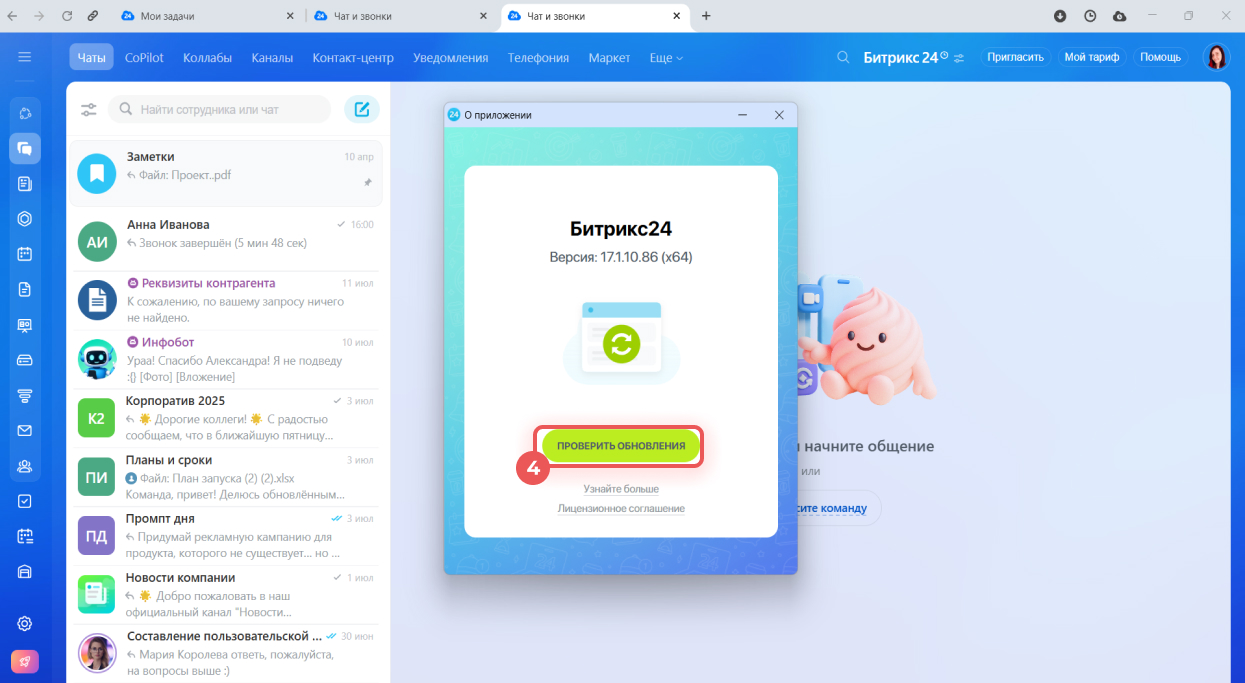Image resolution: width=1245 pixels, height=683 pixels.
Task: Open the people group icon in sidebar
Action: [25, 466]
